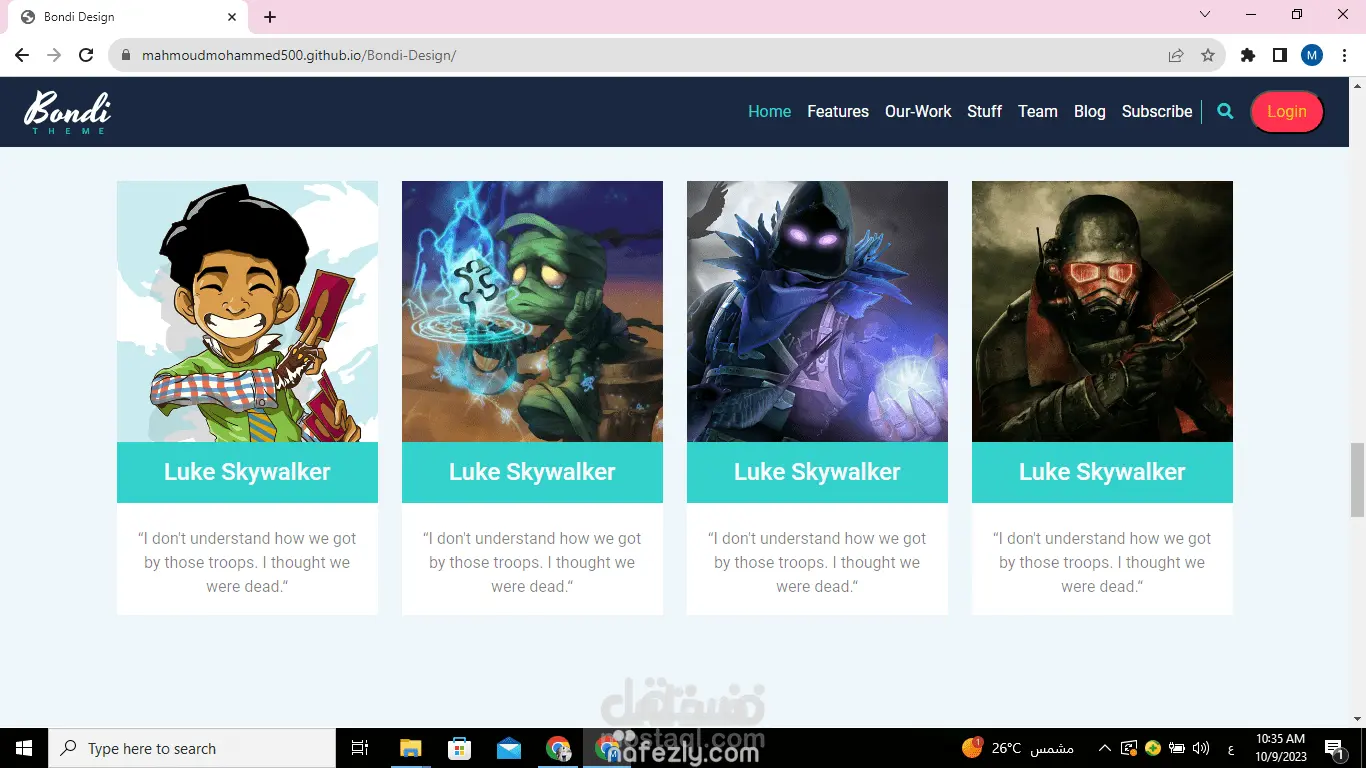Open the Features nav item
This screenshot has height=768, width=1366.
(x=838, y=112)
